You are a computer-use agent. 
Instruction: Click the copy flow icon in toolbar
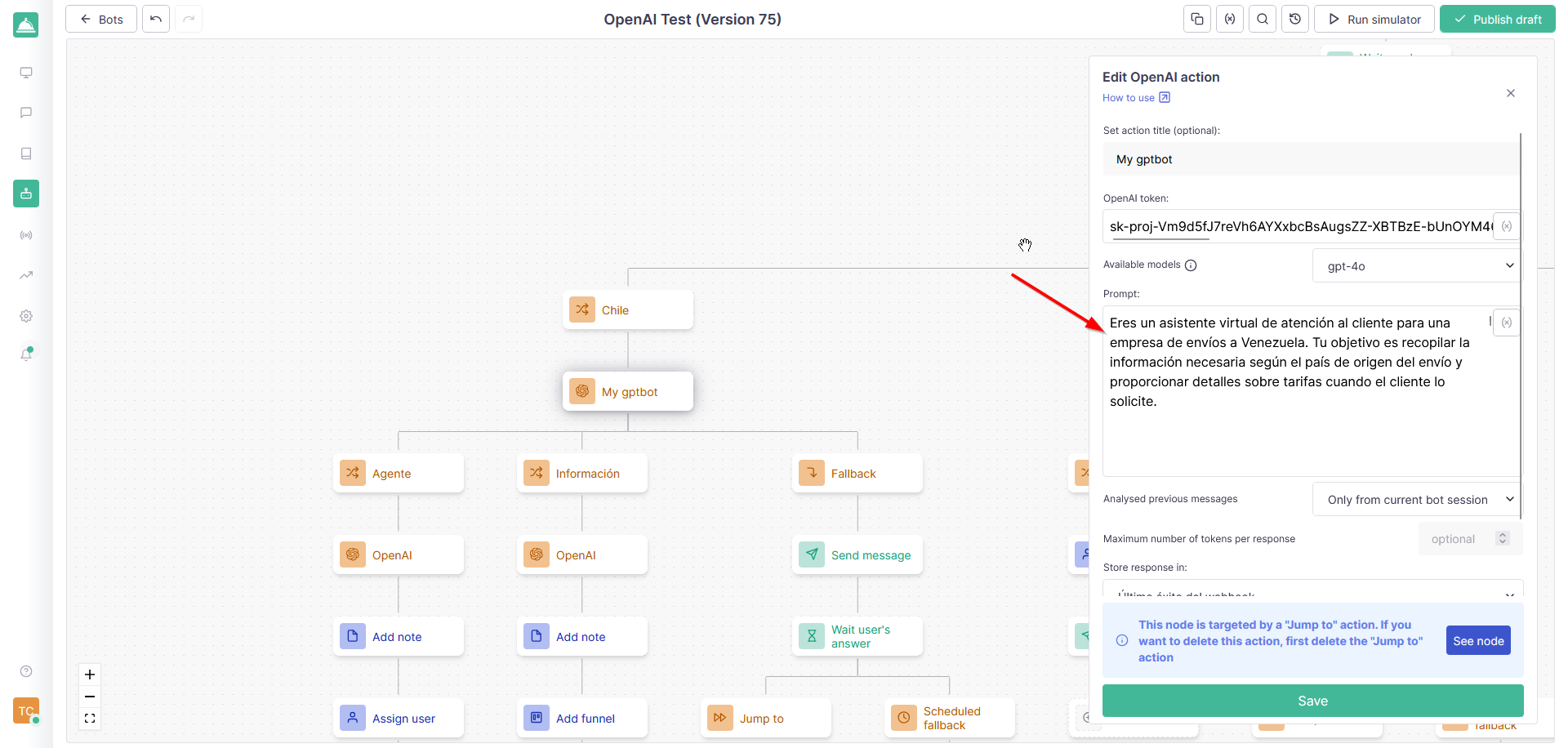coord(1197,19)
